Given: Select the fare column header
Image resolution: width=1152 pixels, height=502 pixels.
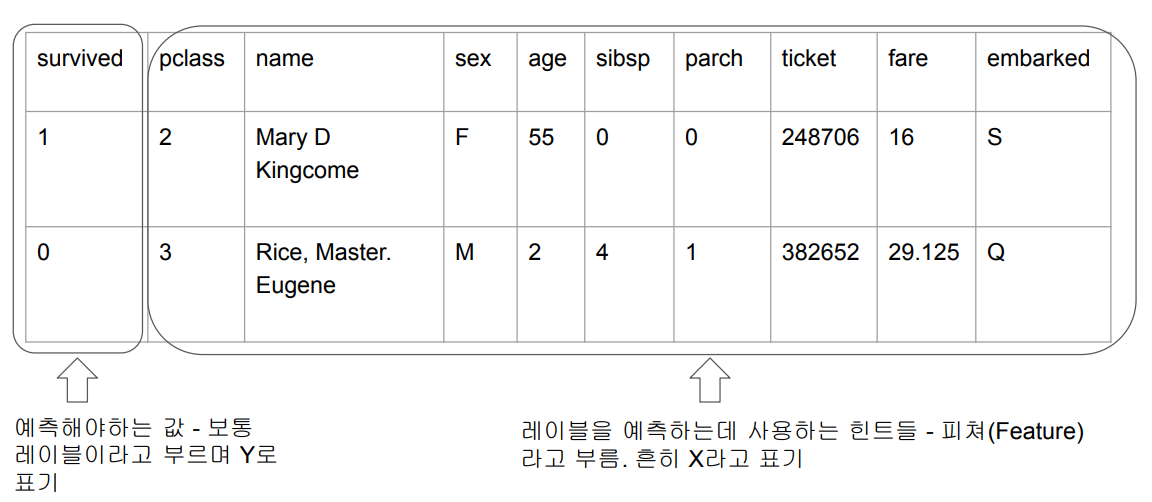Looking at the screenshot, I should [908, 59].
